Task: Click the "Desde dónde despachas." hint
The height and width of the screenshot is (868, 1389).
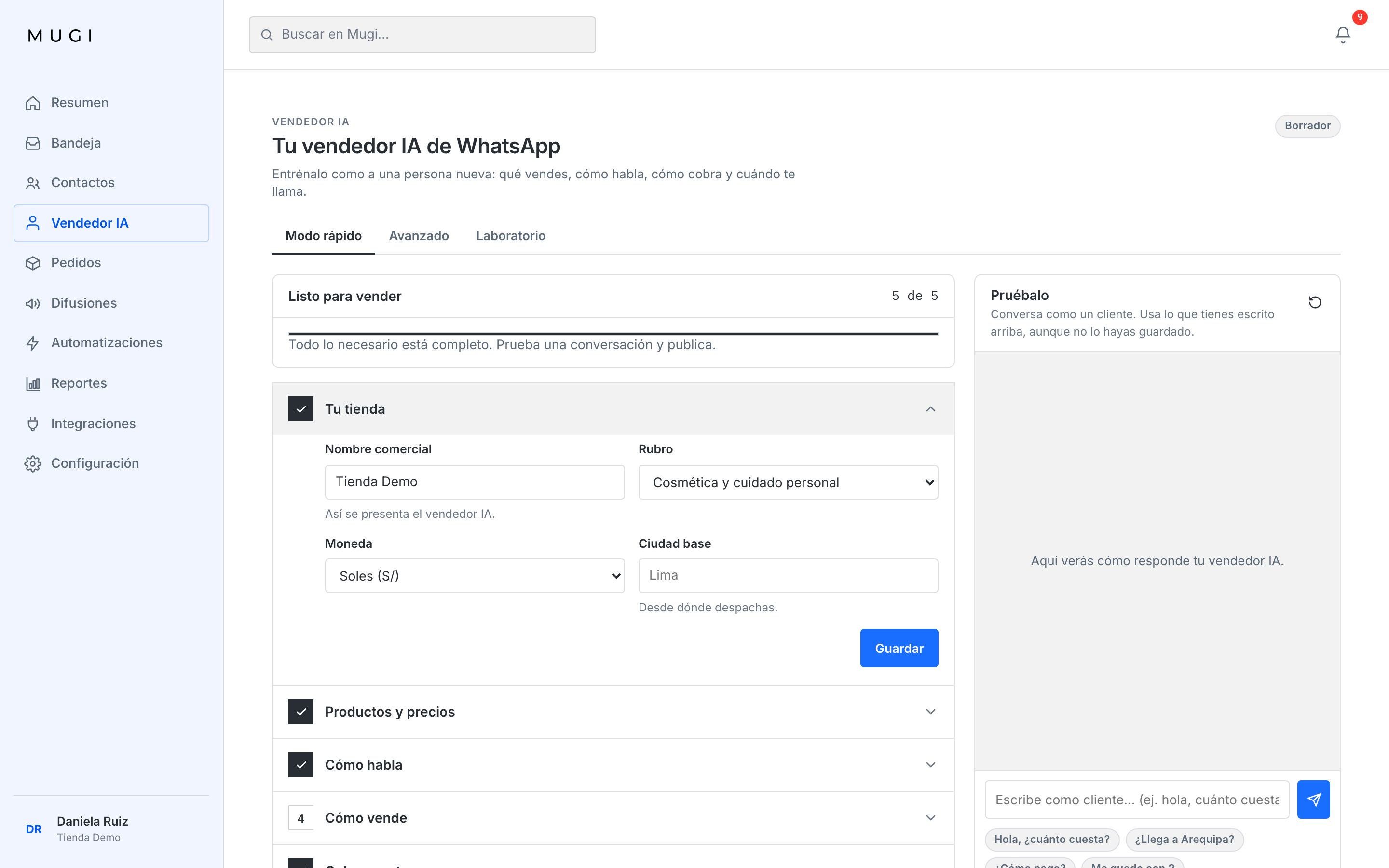Action: click(x=708, y=608)
